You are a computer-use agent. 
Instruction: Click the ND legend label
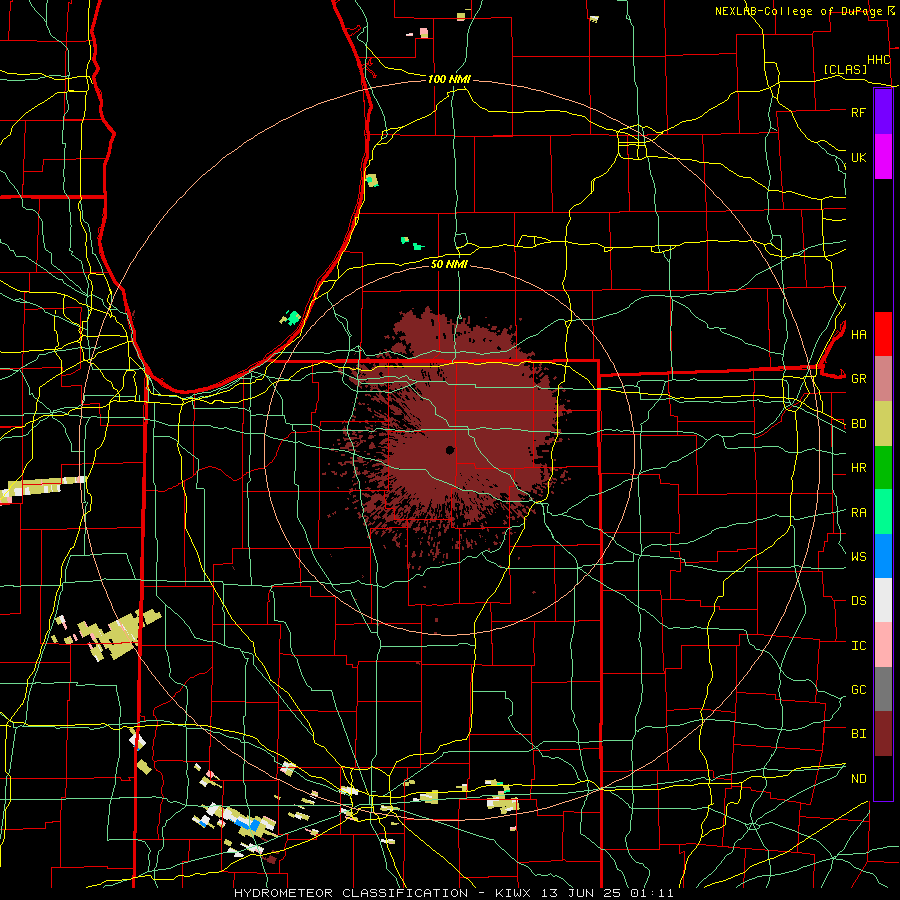(x=858, y=779)
